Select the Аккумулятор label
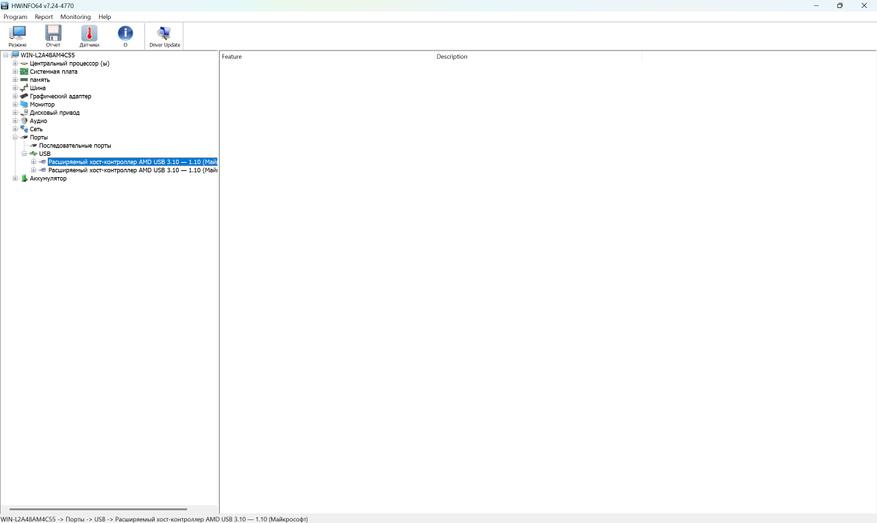This screenshot has height=523, width=877. point(48,178)
